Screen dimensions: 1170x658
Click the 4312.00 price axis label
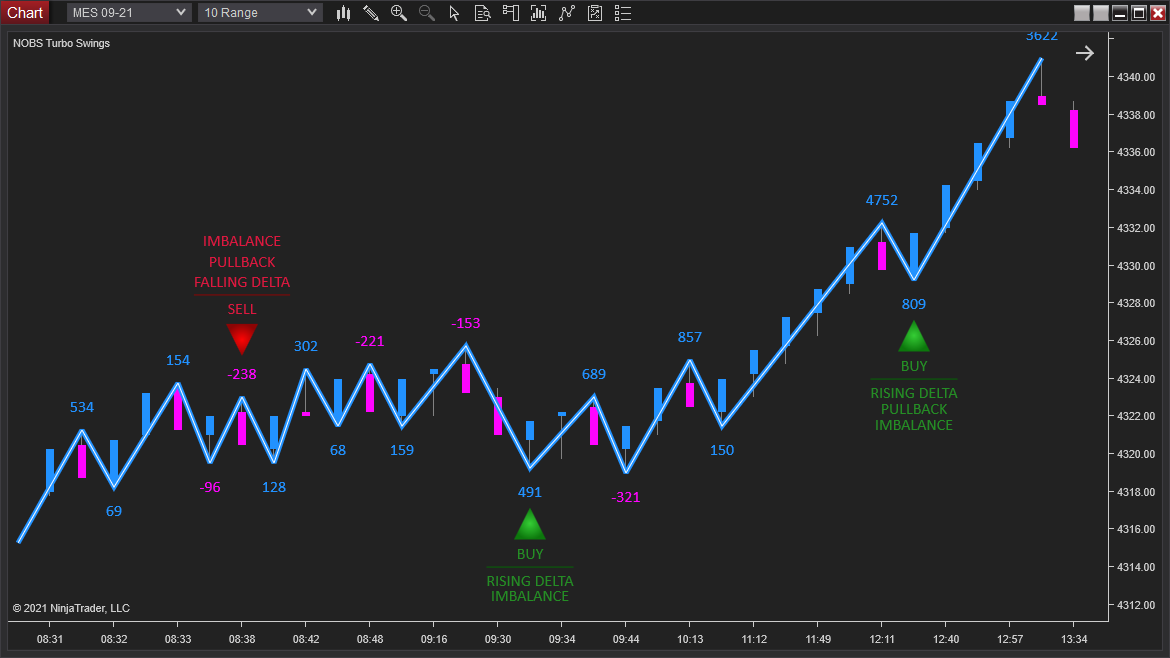pos(1136,605)
